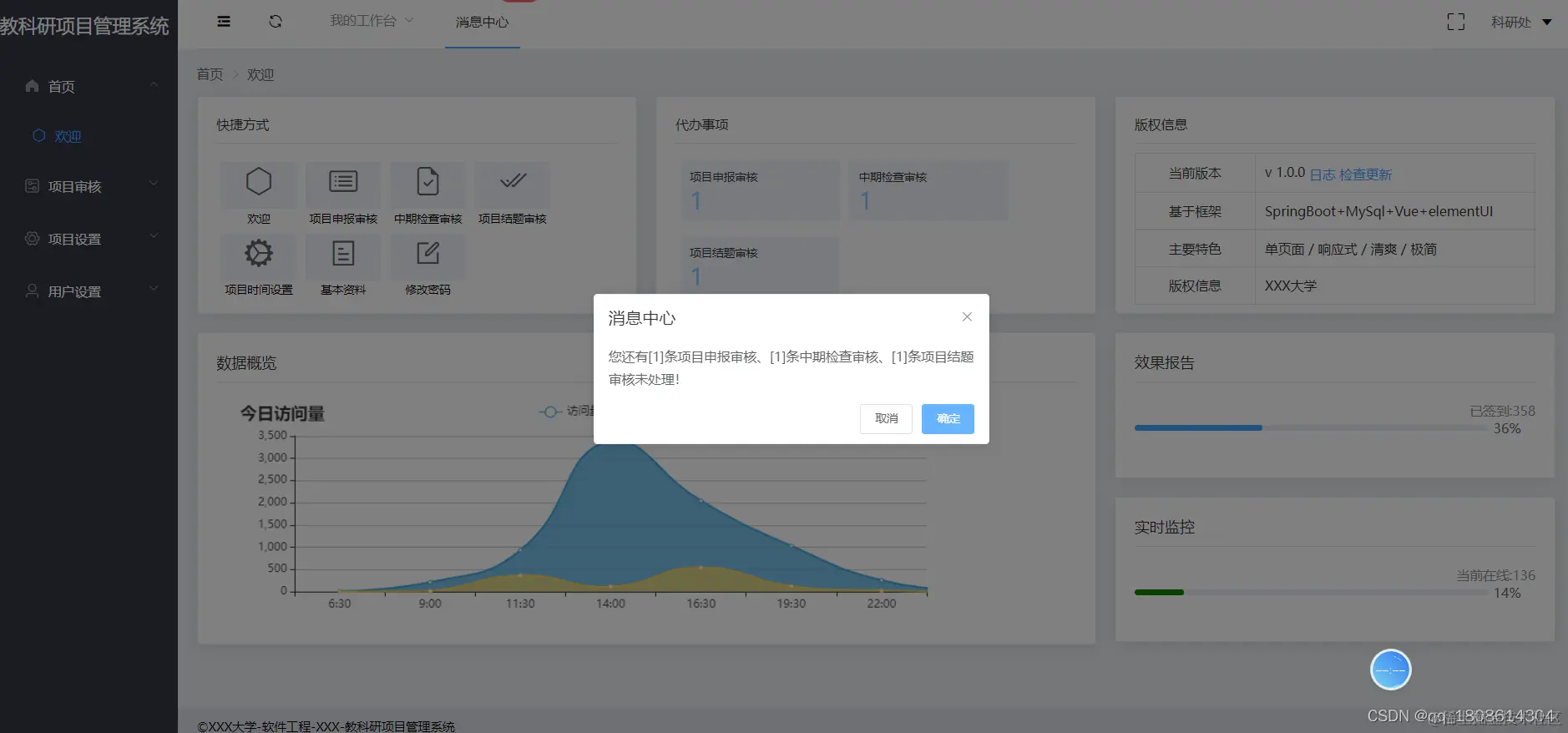
Task: Click the 3,500 label on the chart axis
Action: pyautogui.click(x=272, y=435)
